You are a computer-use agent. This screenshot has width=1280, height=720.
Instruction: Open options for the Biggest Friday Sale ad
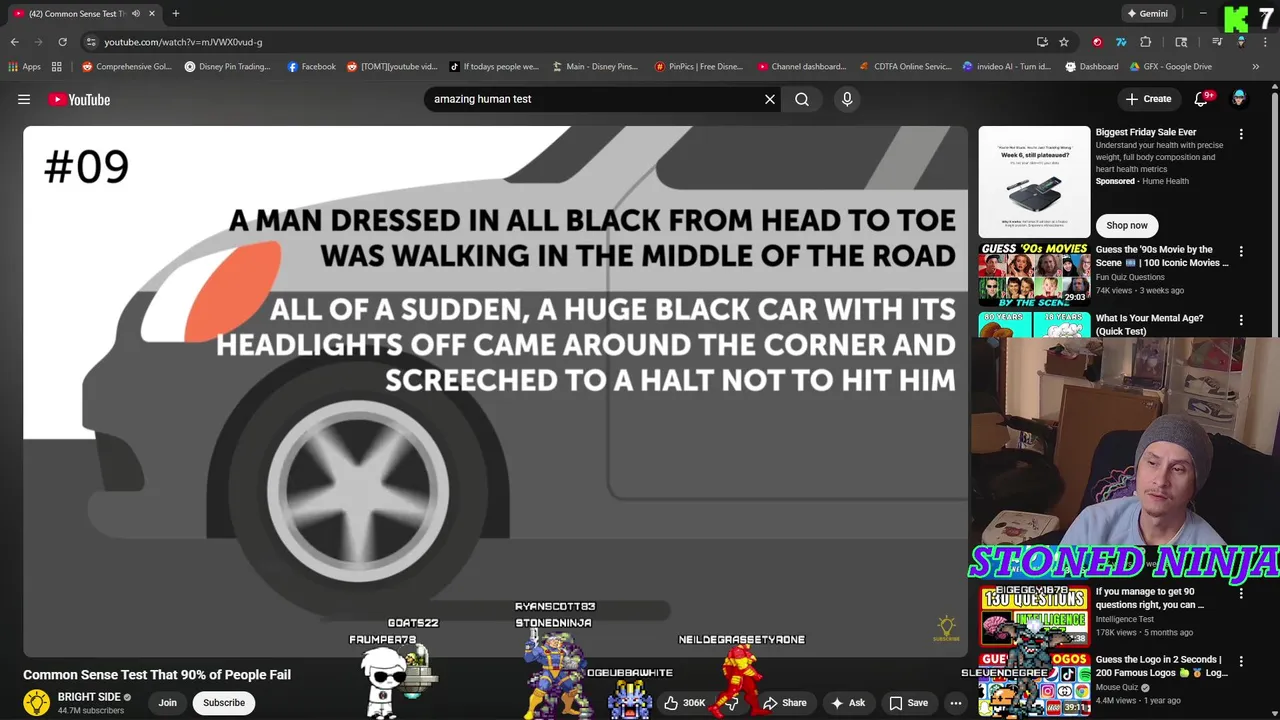tap(1241, 134)
